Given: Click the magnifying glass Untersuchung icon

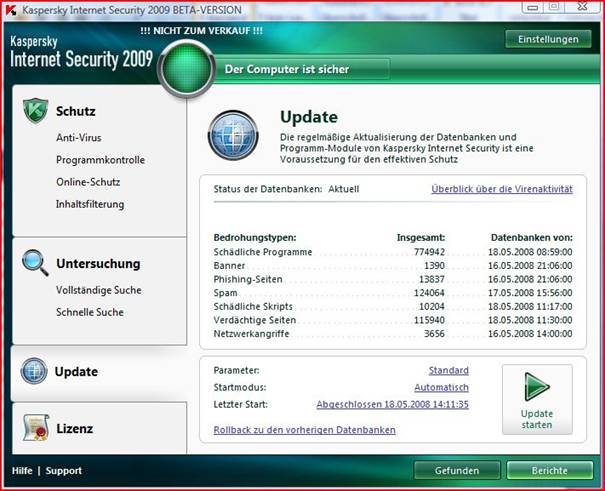Looking at the screenshot, I should point(35,263).
